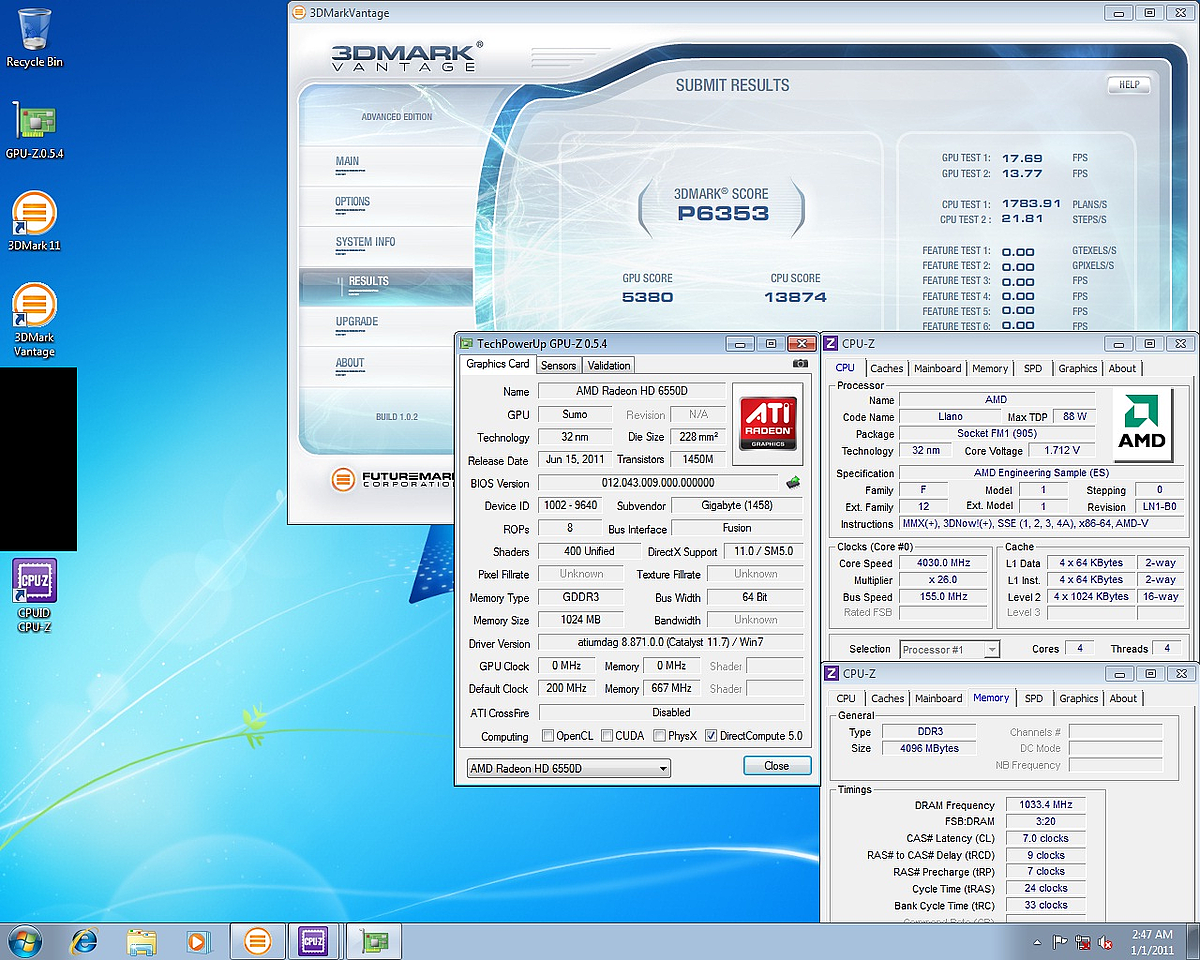Open the Windows Start menu
1200x960 pixels.
click(24, 941)
